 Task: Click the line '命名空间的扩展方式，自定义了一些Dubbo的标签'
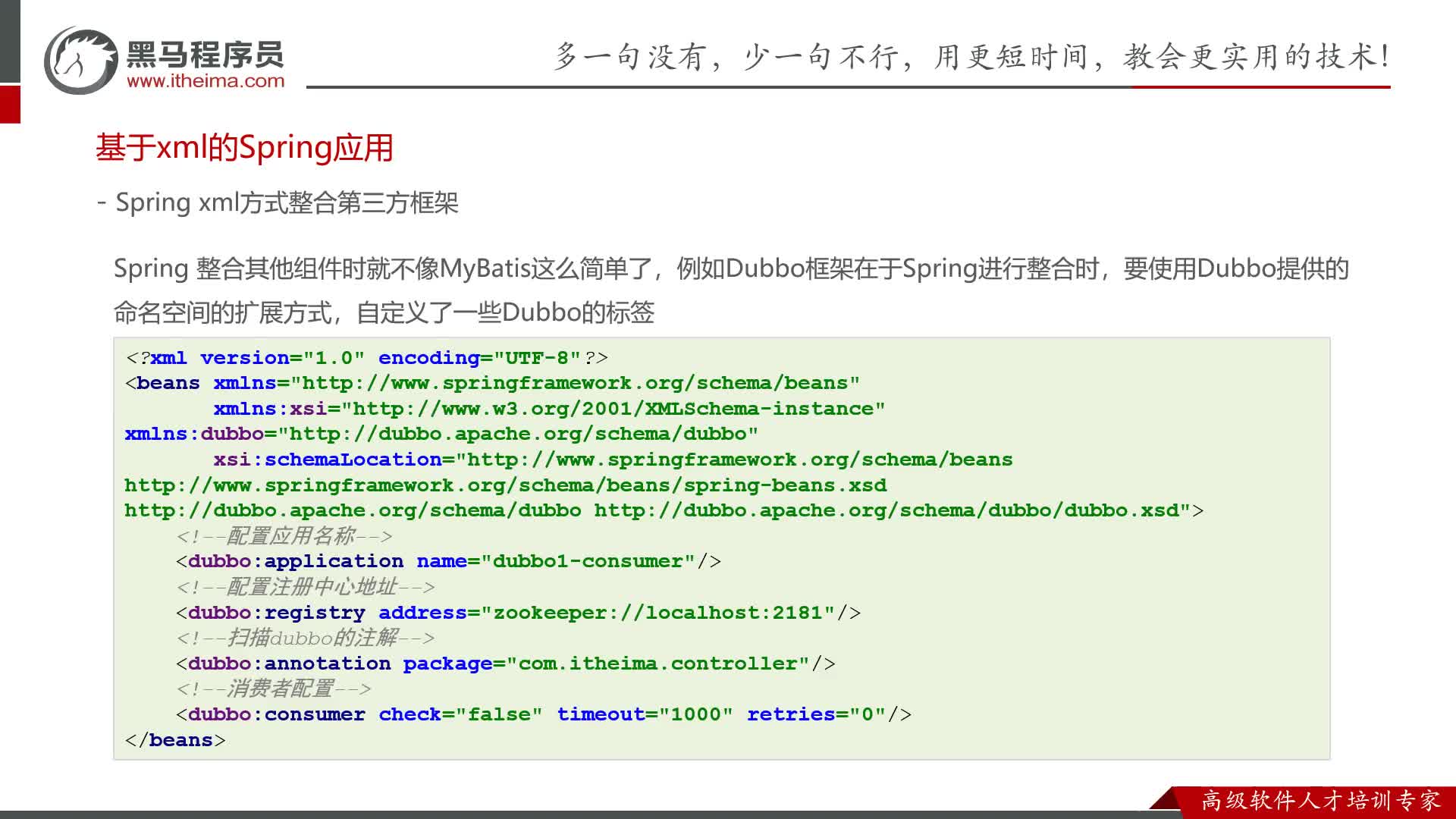pyautogui.click(x=384, y=312)
